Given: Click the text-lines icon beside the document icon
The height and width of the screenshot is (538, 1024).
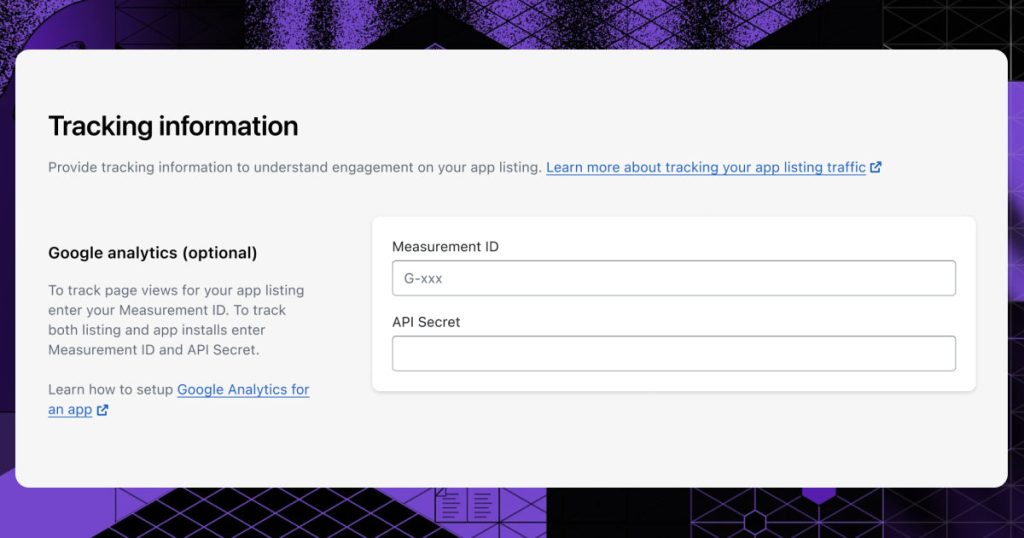Looking at the screenshot, I should point(483,505).
